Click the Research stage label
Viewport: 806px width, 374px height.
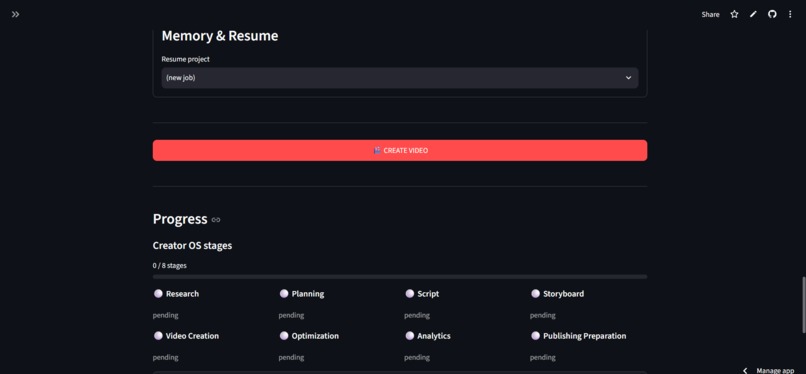[x=182, y=294]
